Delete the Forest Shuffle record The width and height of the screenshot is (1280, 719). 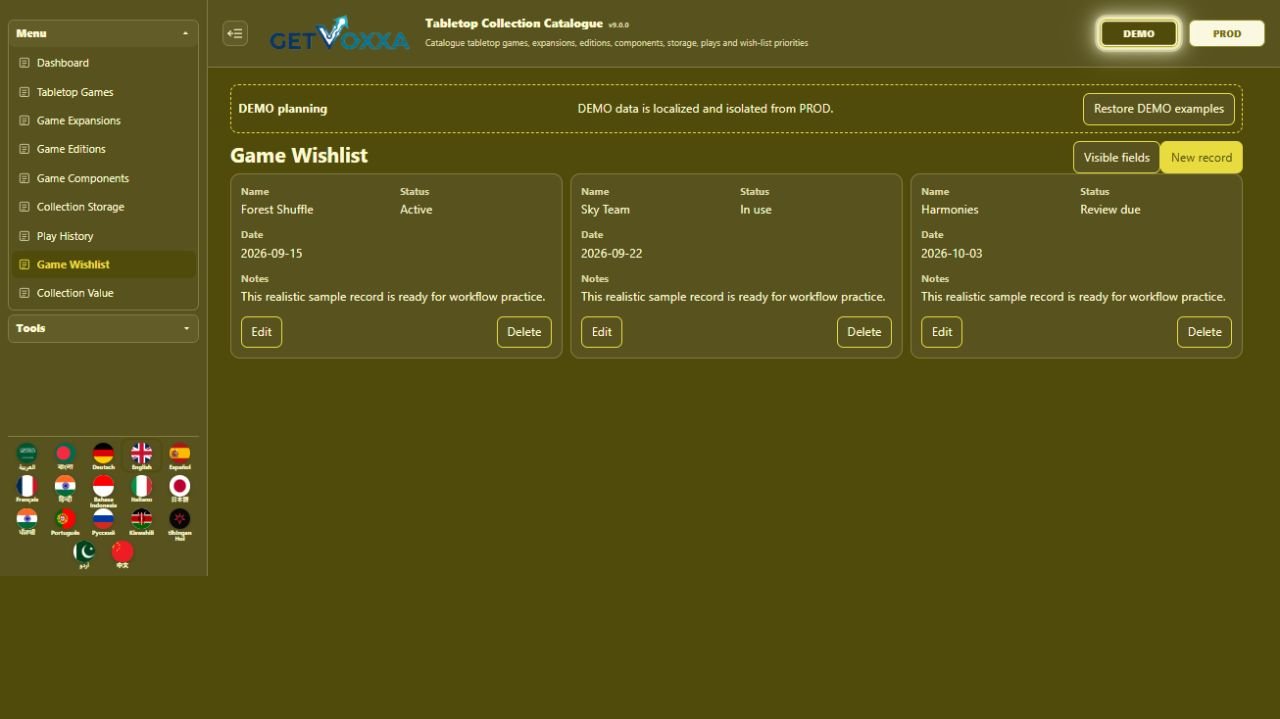coord(524,332)
